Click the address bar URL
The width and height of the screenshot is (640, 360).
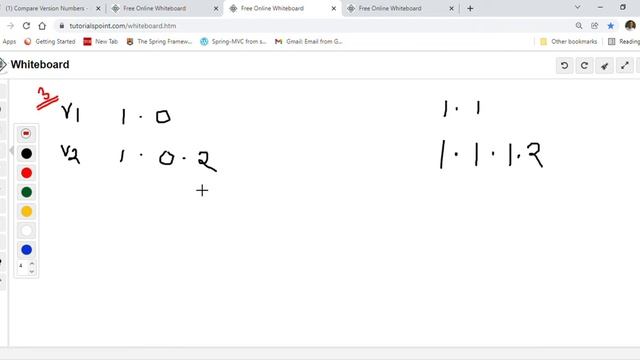click(122, 26)
